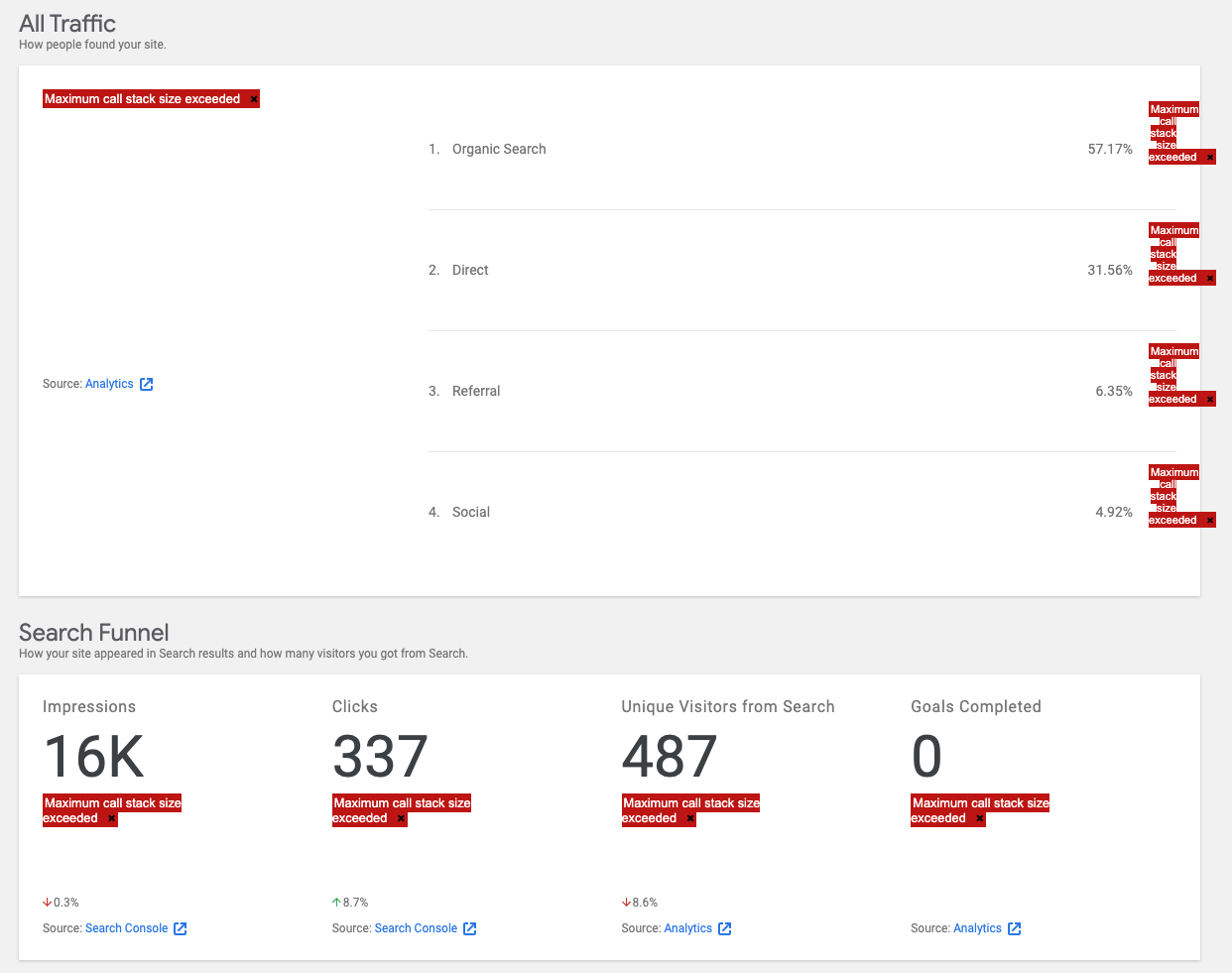
Task: Dismiss the error badge beside Direct's percentage
Action: pyautogui.click(x=1208, y=278)
